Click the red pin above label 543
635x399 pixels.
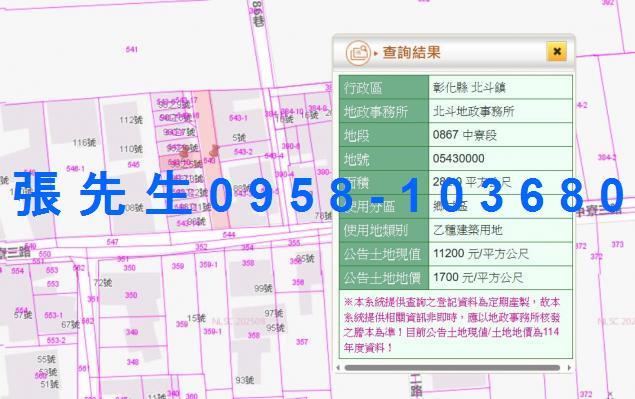pyautogui.click(x=215, y=151)
